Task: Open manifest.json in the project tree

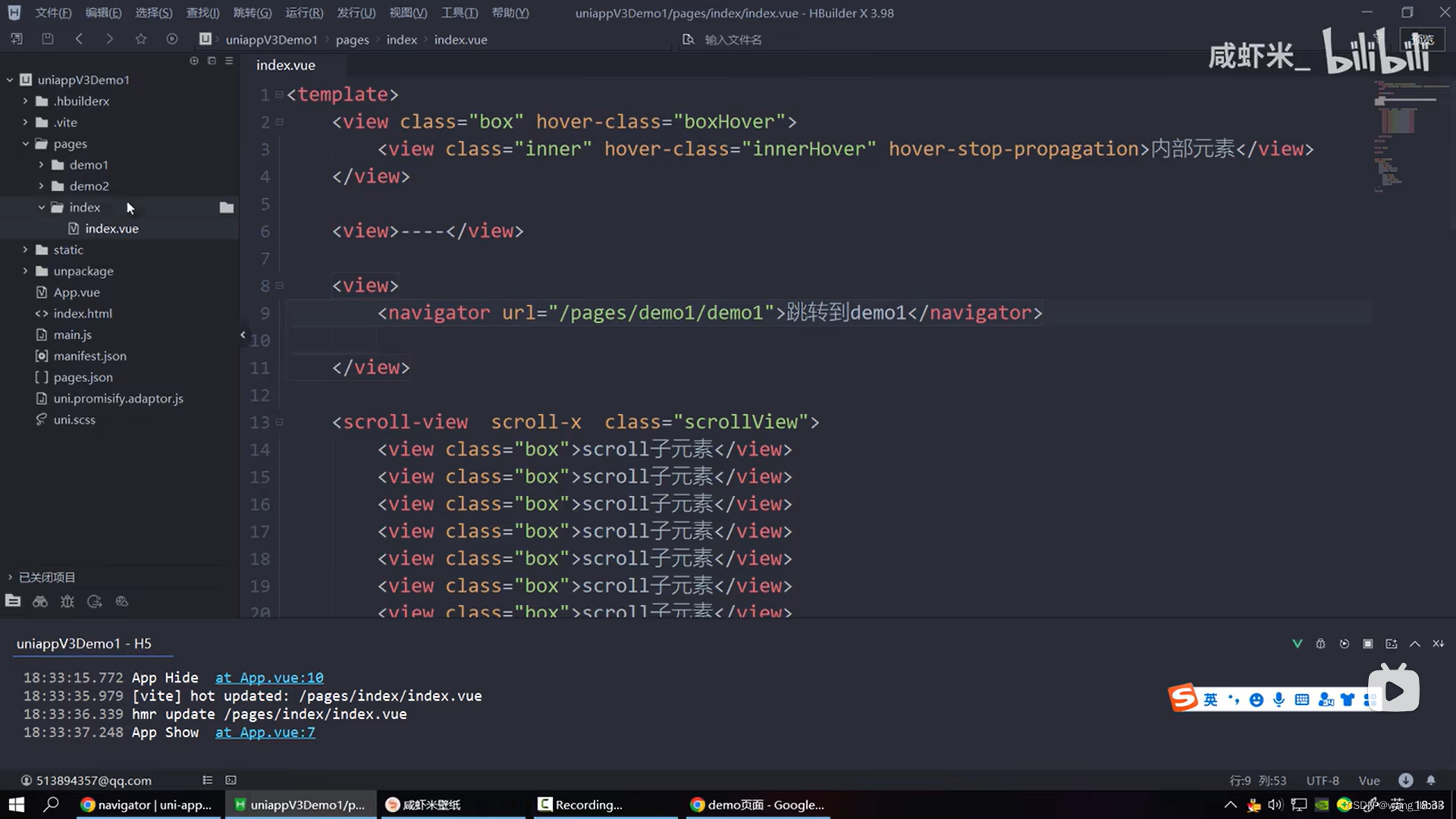Action: tap(89, 356)
